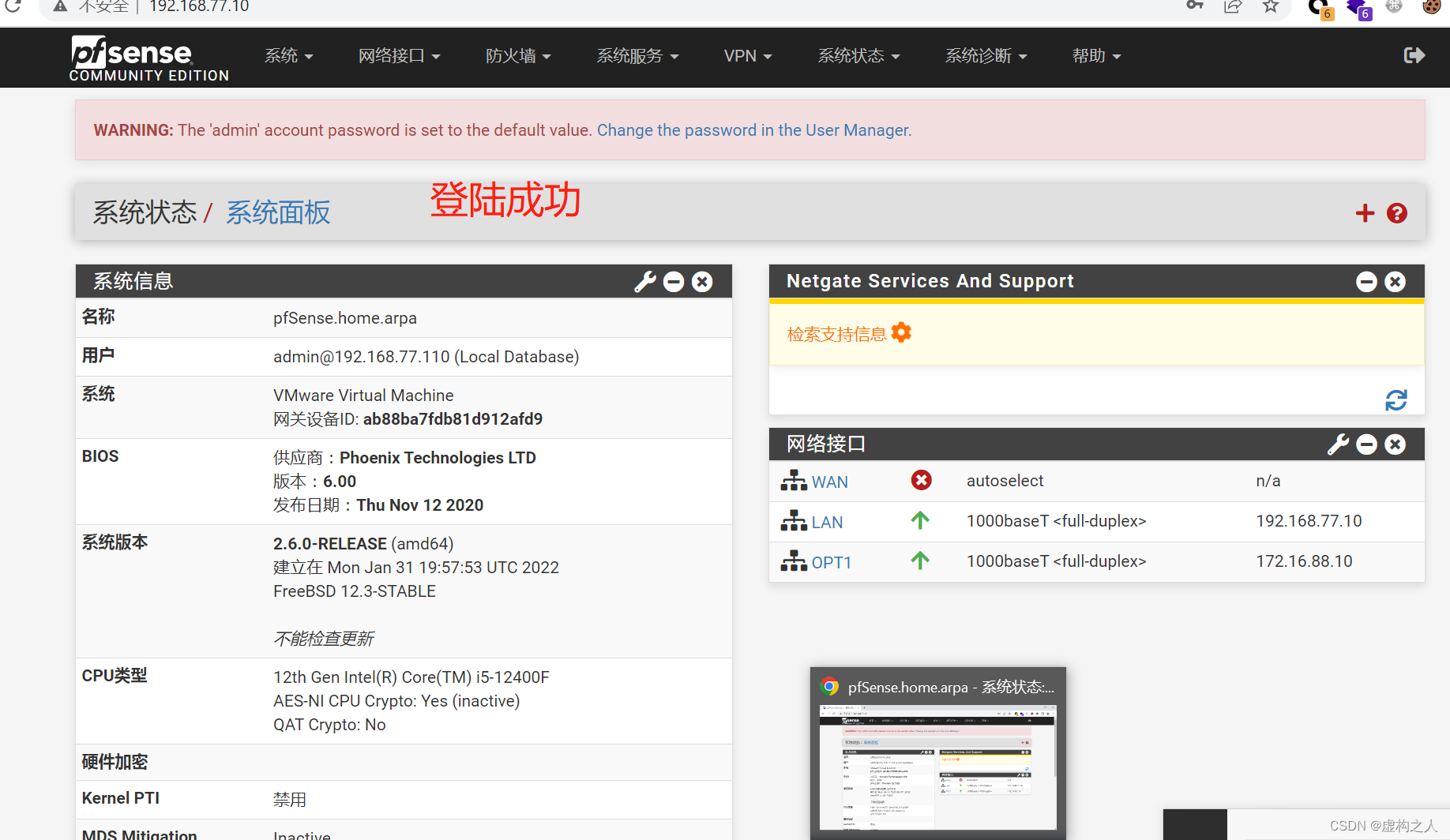Select the hostname pfSense.home.arpa text
Image resolution: width=1450 pixels, height=840 pixels.
(x=345, y=318)
